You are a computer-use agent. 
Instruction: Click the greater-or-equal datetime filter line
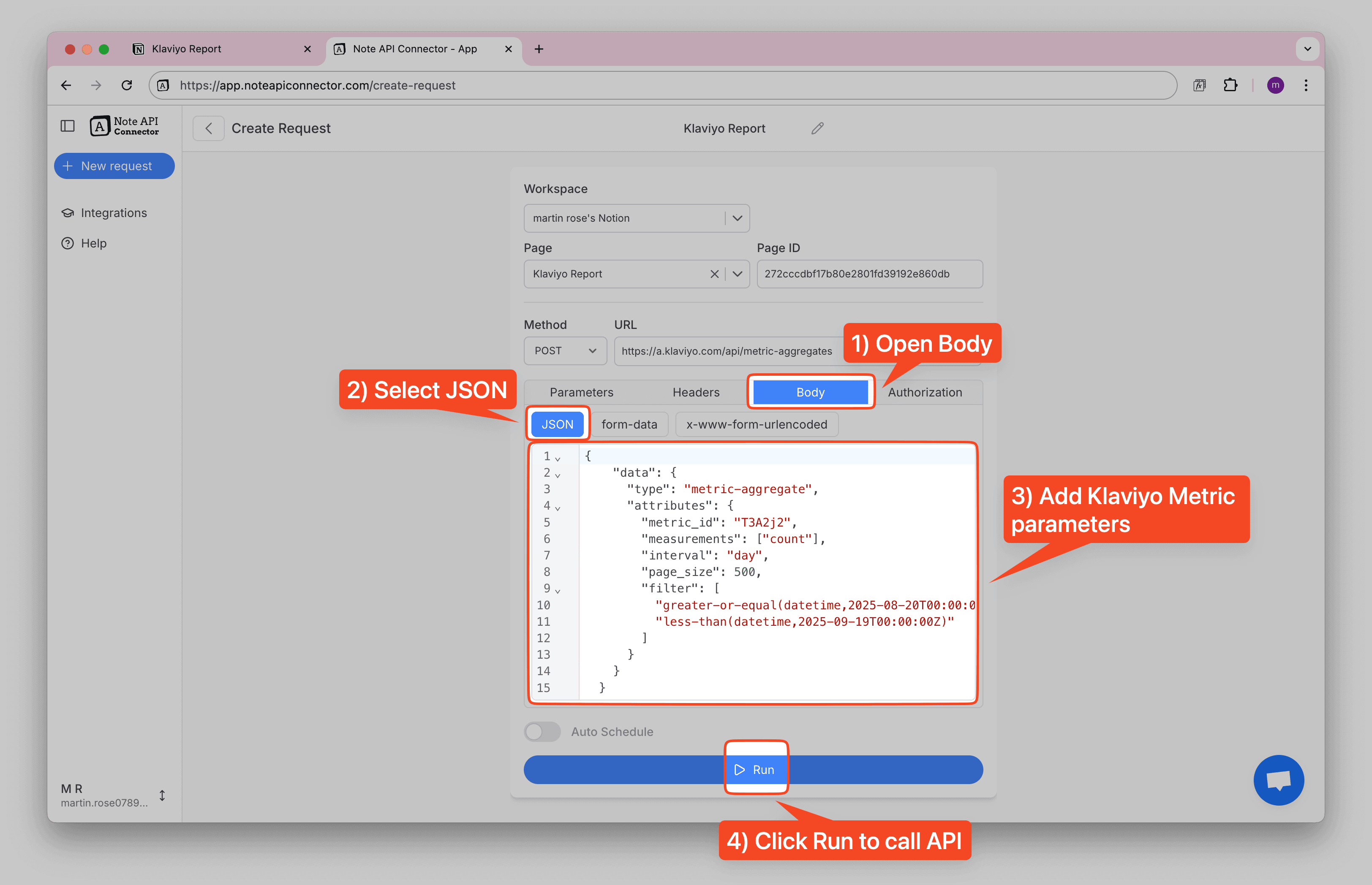(814, 605)
